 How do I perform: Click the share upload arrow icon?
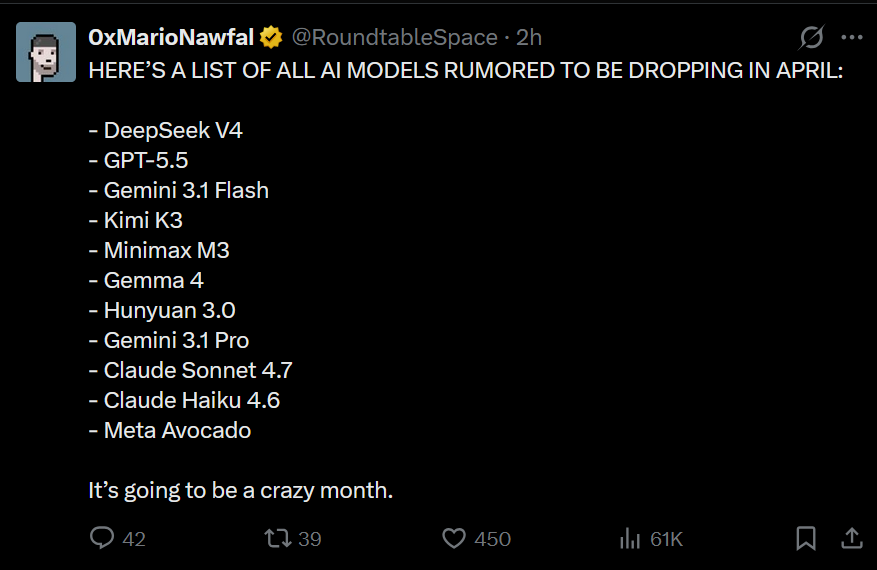click(x=851, y=539)
